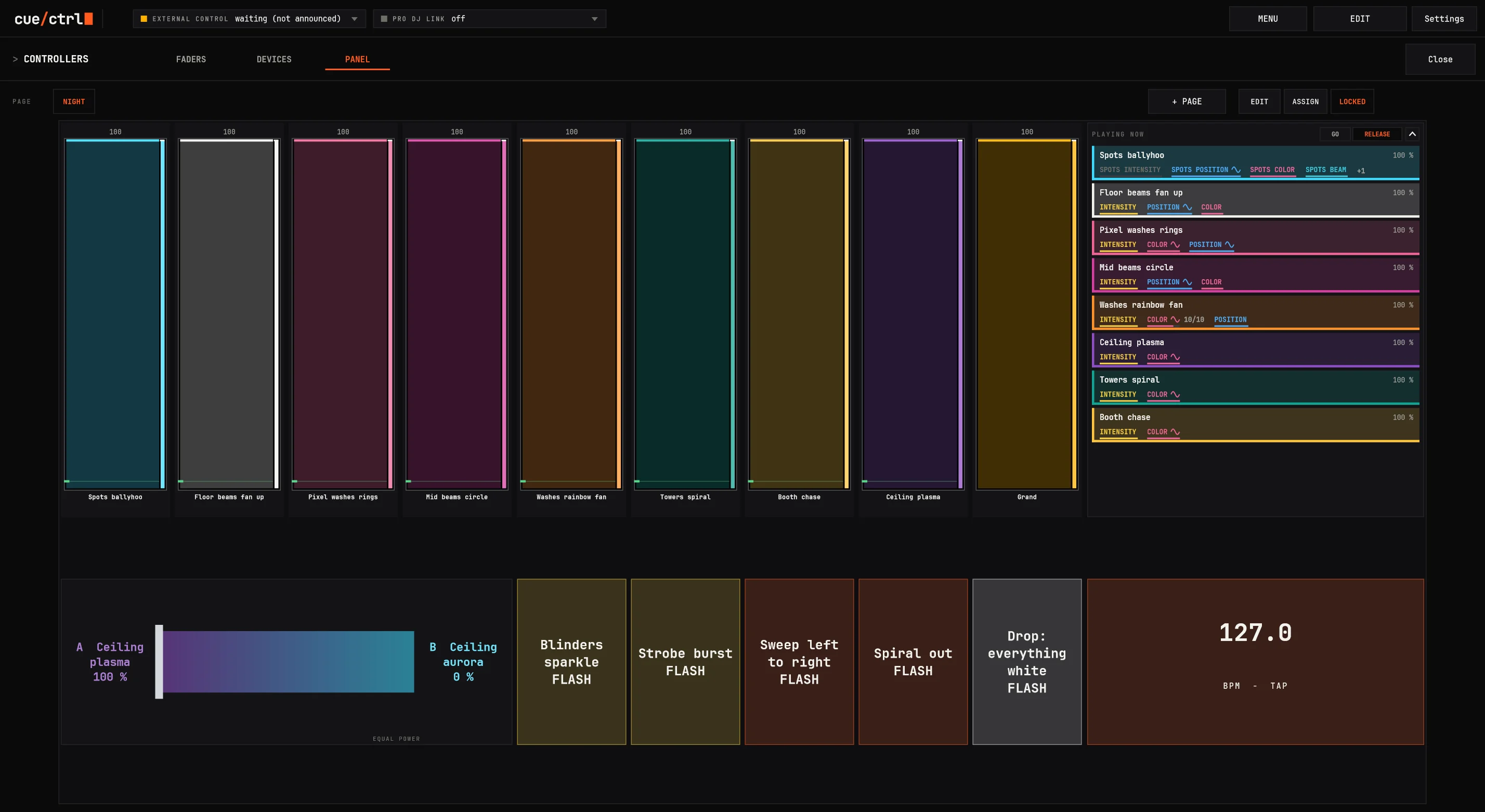Click Pixel washes rings COLOR wave icon
The image size is (1485, 812).
coord(1175,244)
